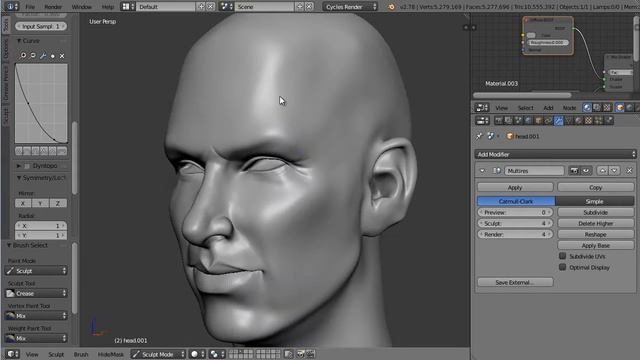Open the Weight Paint Tool Mix dropdown
The height and width of the screenshot is (360, 640).
[36, 338]
